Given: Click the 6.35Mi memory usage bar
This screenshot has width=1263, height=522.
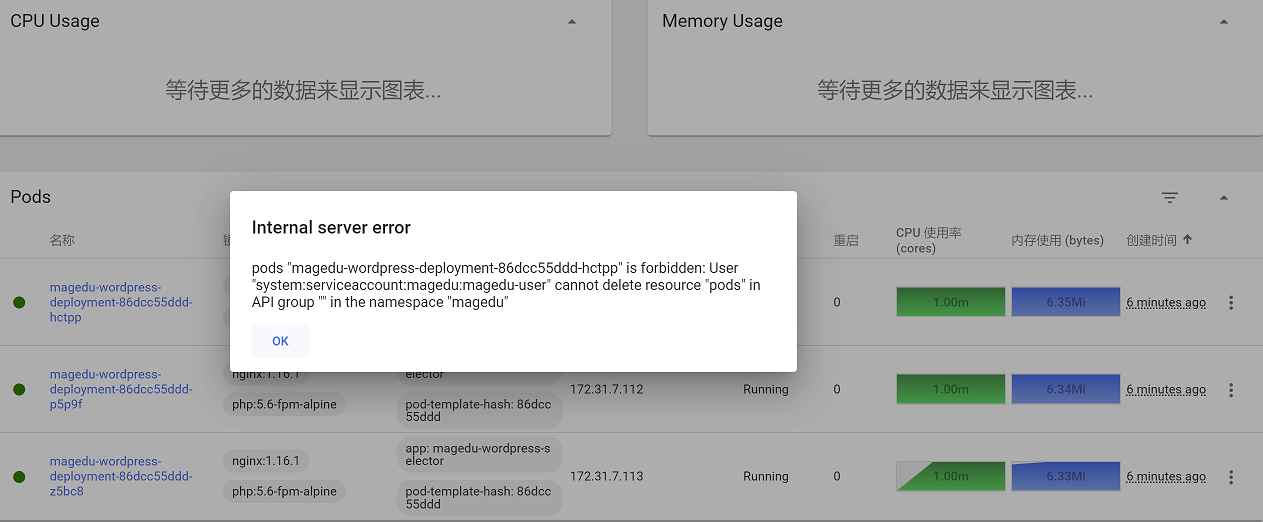Looking at the screenshot, I should [x=1065, y=302].
